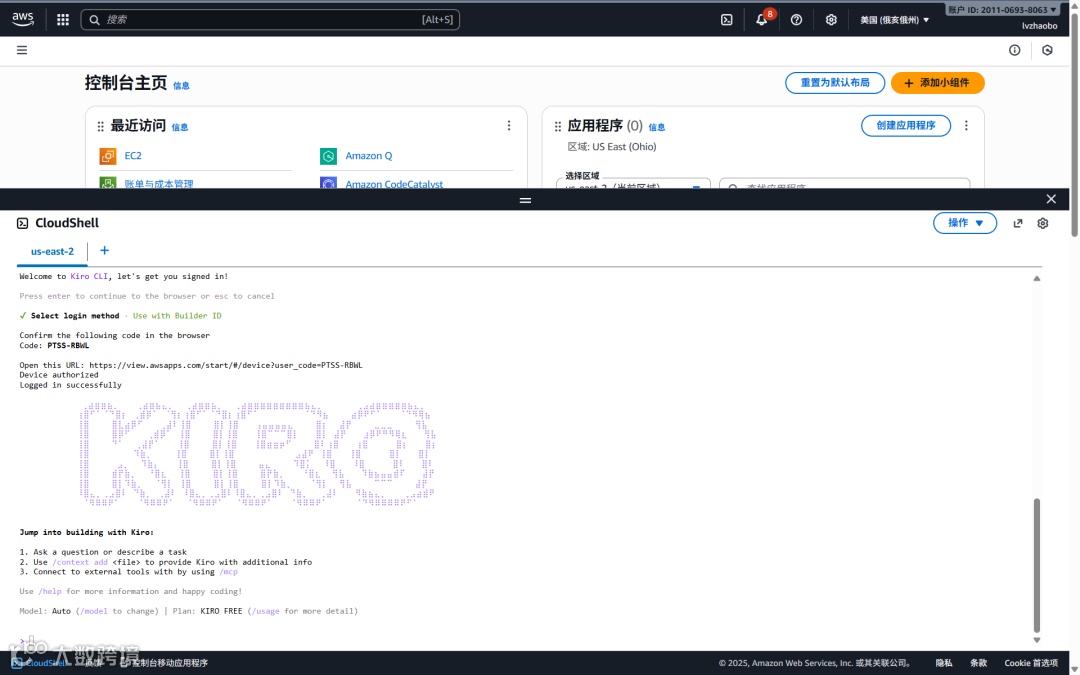Viewport: 1080px width, 675px height.
Task: Open CloudShell in new browser tab icon
Action: pyautogui.click(x=1018, y=223)
